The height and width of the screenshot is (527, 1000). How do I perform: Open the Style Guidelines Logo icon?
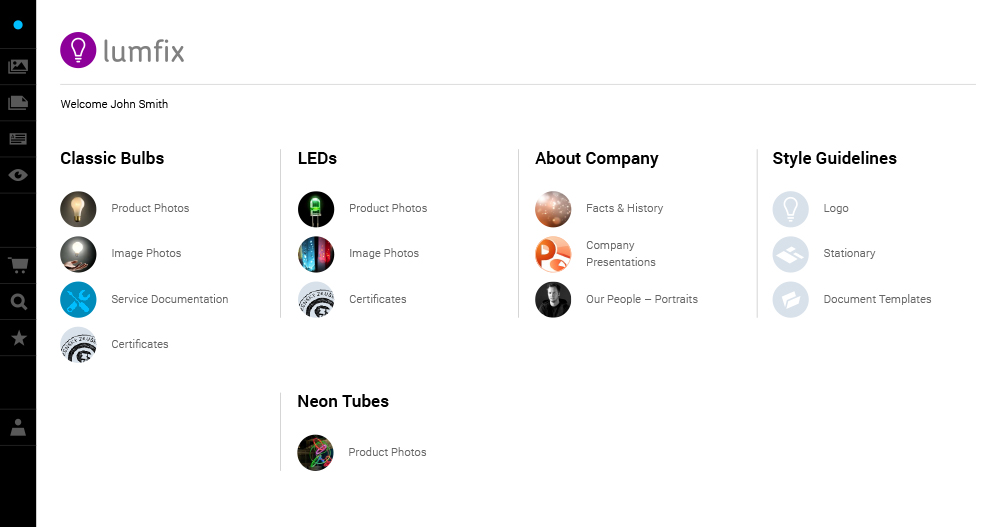click(790, 209)
